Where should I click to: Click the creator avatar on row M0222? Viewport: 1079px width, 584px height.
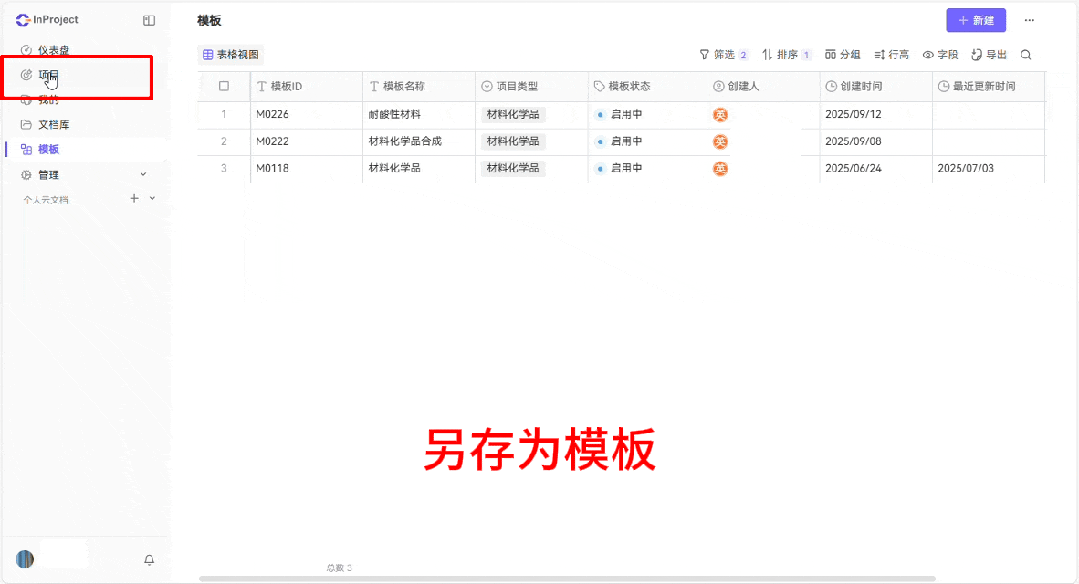(719, 141)
